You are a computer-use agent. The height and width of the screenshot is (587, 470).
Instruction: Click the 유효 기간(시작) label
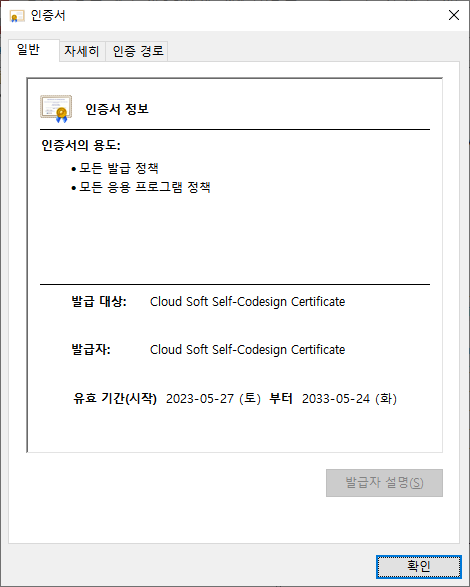pyautogui.click(x=115, y=398)
